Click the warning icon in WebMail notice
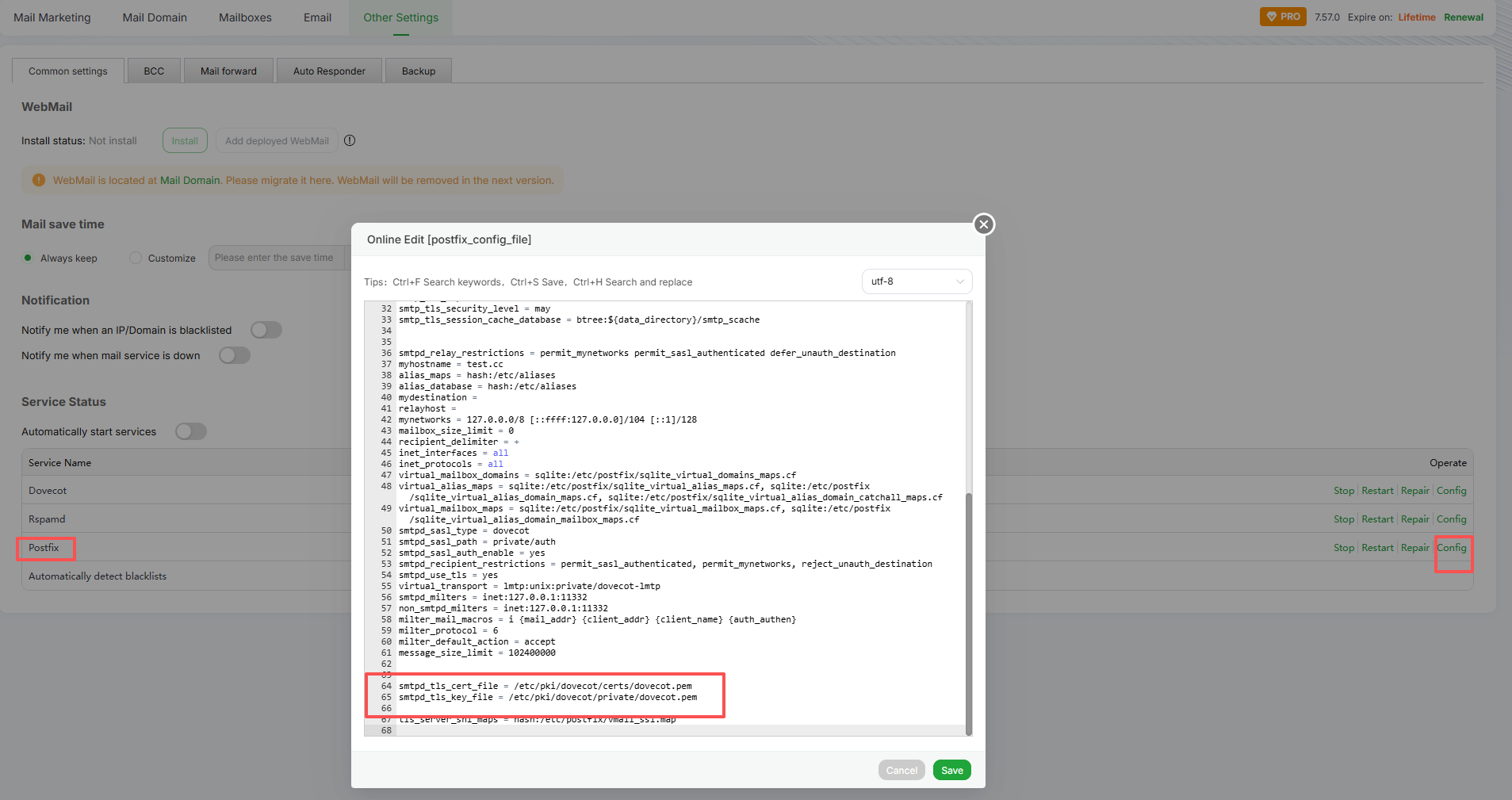 (39, 180)
